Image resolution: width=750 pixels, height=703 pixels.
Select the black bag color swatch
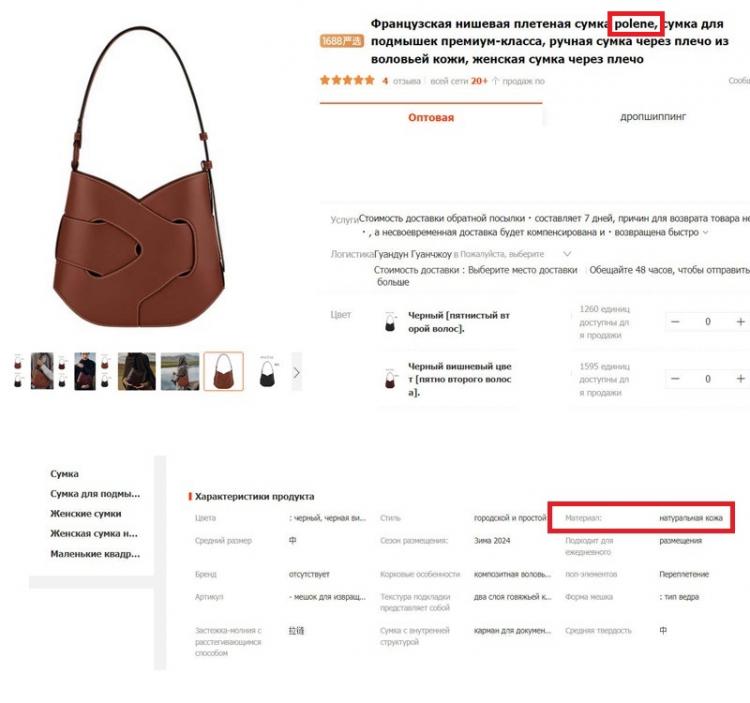(x=390, y=322)
